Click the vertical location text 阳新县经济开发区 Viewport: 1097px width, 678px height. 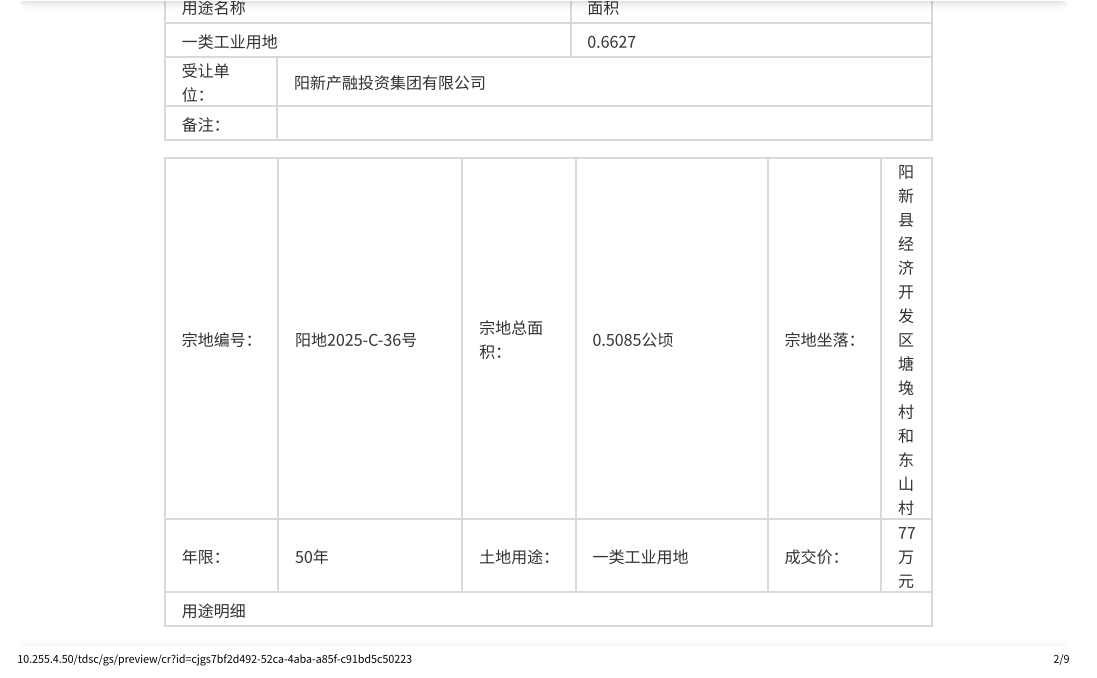pyautogui.click(x=906, y=256)
